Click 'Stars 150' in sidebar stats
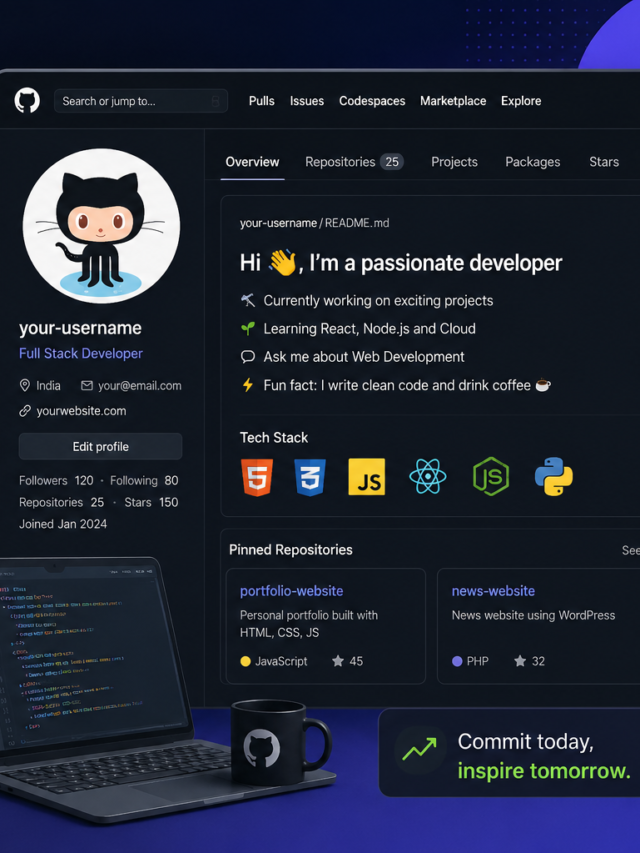The width and height of the screenshot is (640, 853). click(x=151, y=503)
